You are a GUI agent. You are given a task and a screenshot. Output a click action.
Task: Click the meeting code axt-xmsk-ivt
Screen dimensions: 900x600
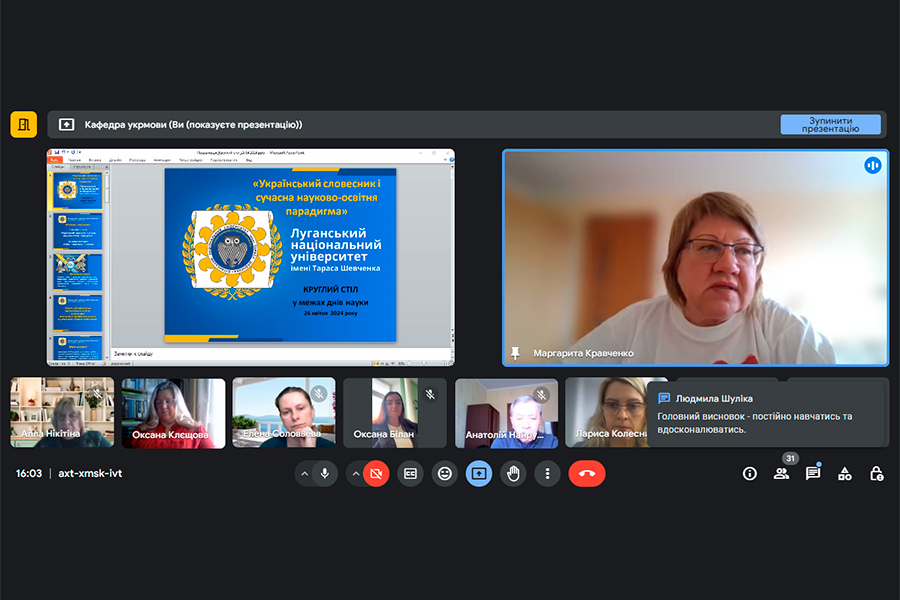pos(90,474)
